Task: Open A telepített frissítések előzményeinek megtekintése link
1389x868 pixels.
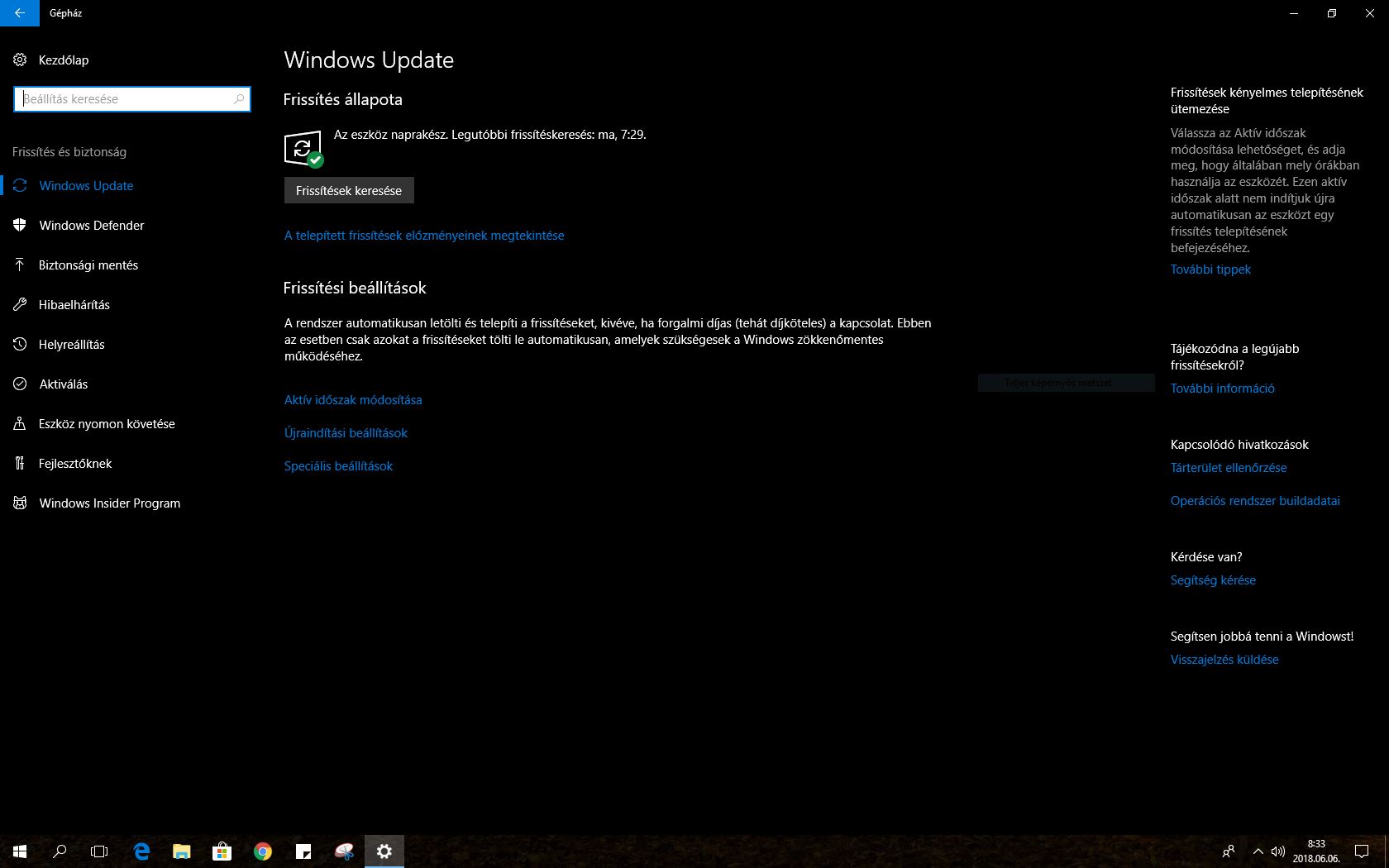Action: 424,236
